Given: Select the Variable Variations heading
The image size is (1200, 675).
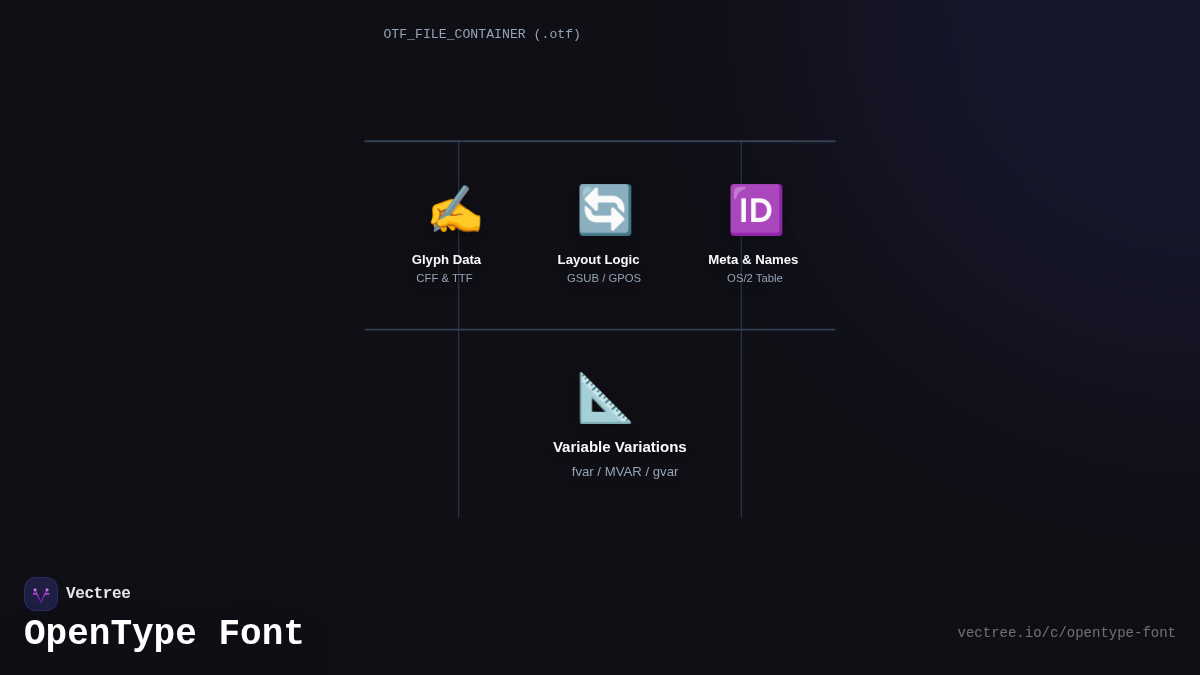Looking at the screenshot, I should pyautogui.click(x=619, y=447).
